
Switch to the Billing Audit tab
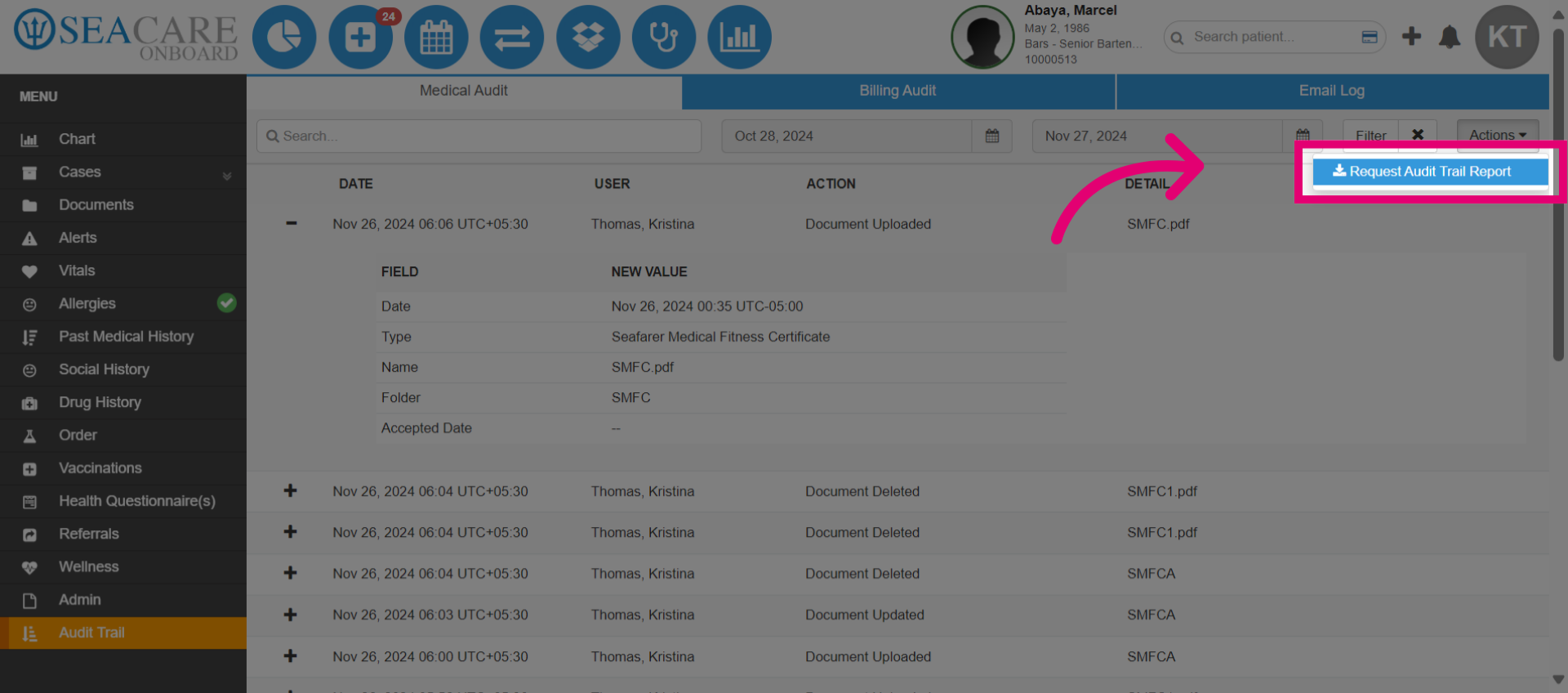click(898, 91)
